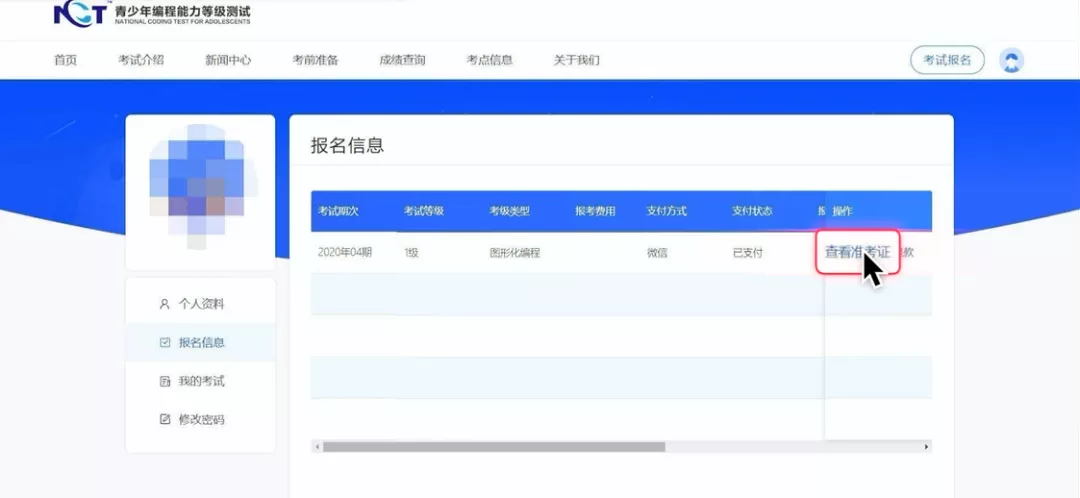Select 报名信息 in the sidebar
Image resolution: width=1080 pixels, height=498 pixels.
200,342
